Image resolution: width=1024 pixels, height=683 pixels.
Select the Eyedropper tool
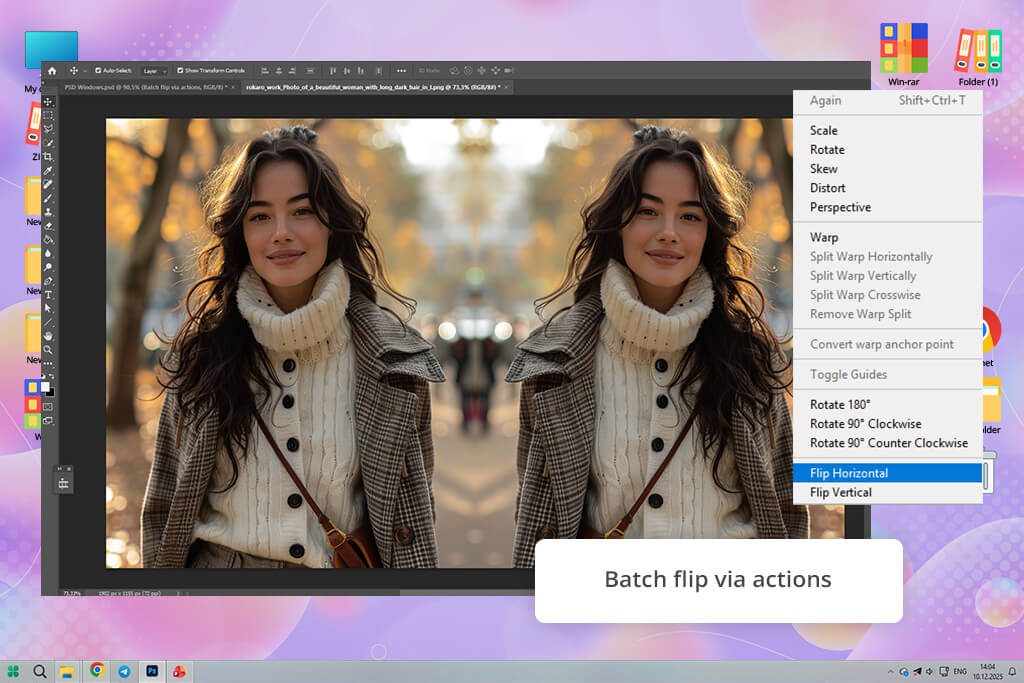[48, 170]
